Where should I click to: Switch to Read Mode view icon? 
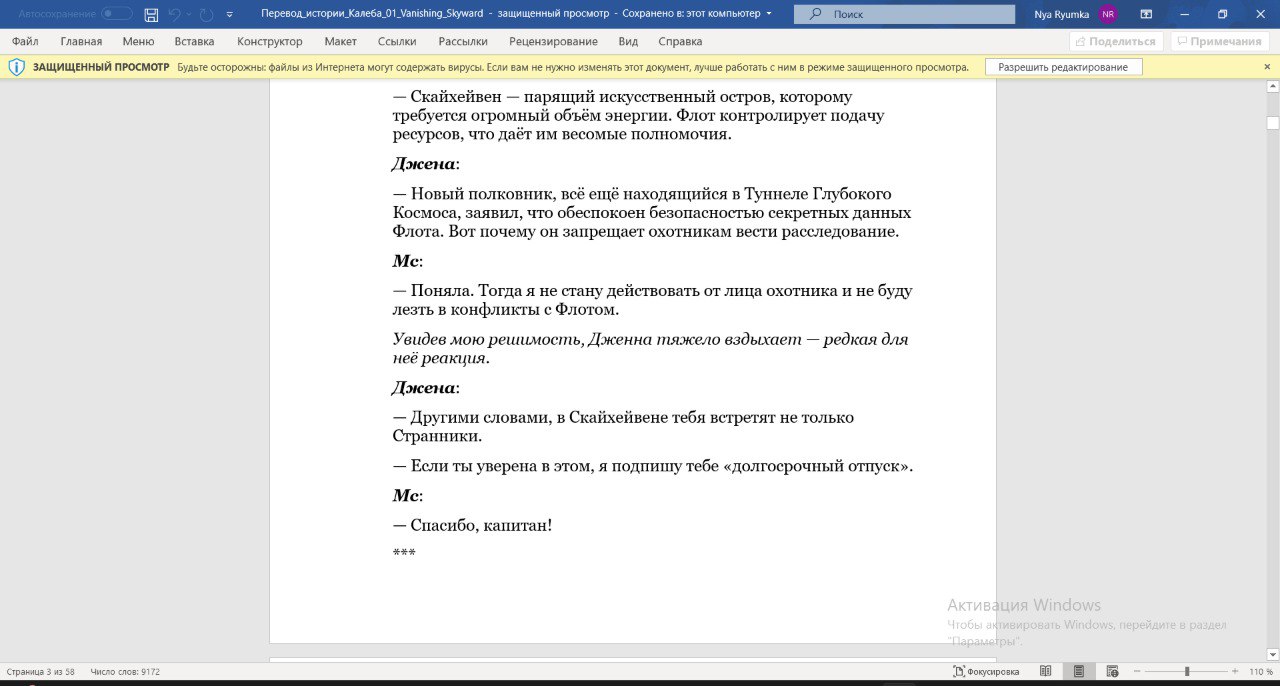1046,672
